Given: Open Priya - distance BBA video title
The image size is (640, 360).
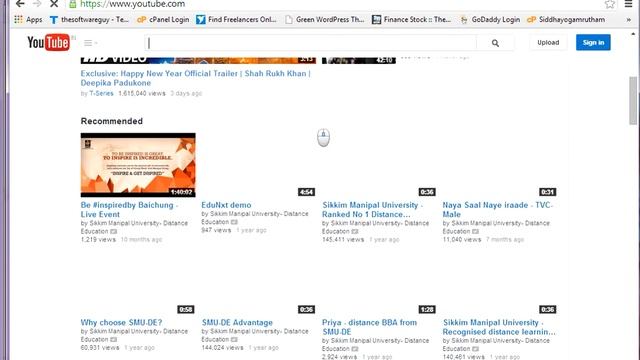Looking at the screenshot, I should (x=369, y=327).
